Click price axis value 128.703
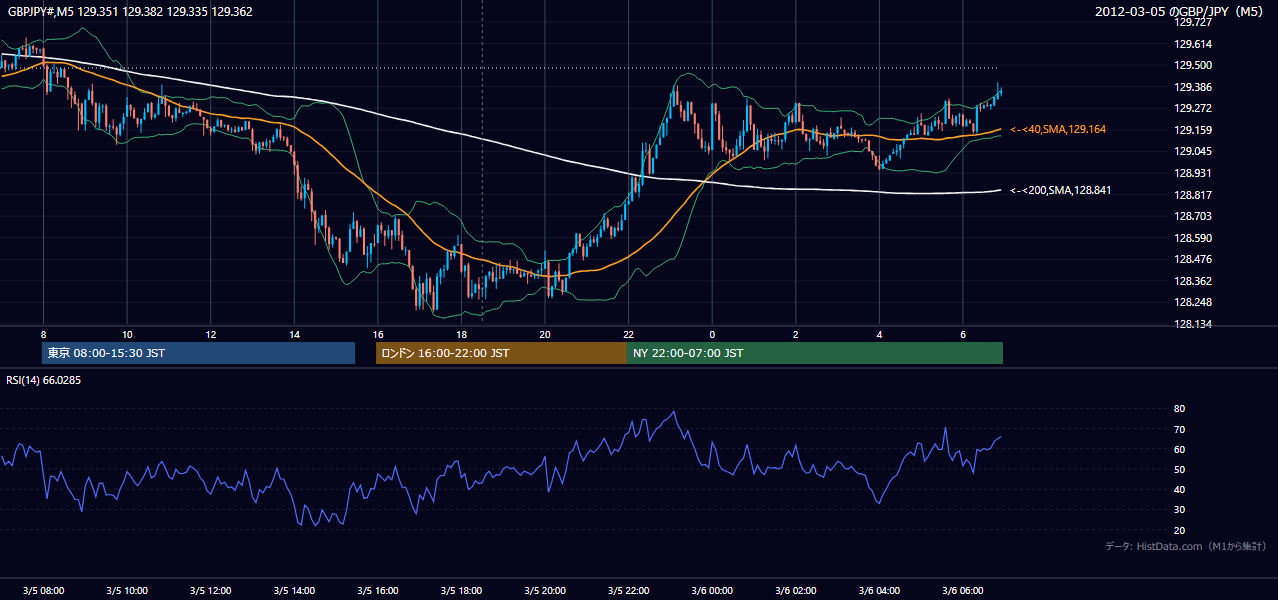This screenshot has width=1278, height=600. pos(1192,216)
